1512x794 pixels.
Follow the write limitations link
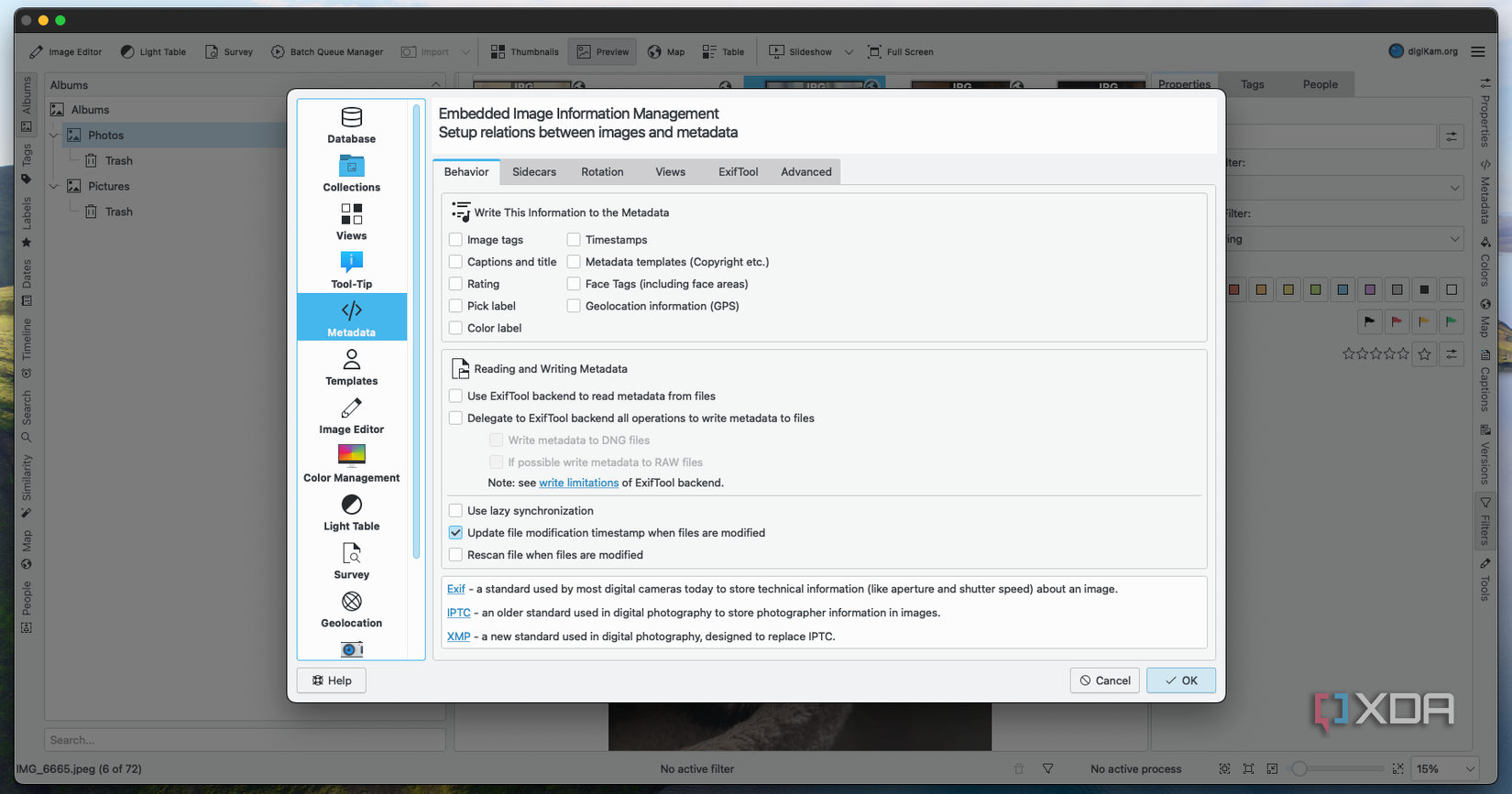point(578,483)
